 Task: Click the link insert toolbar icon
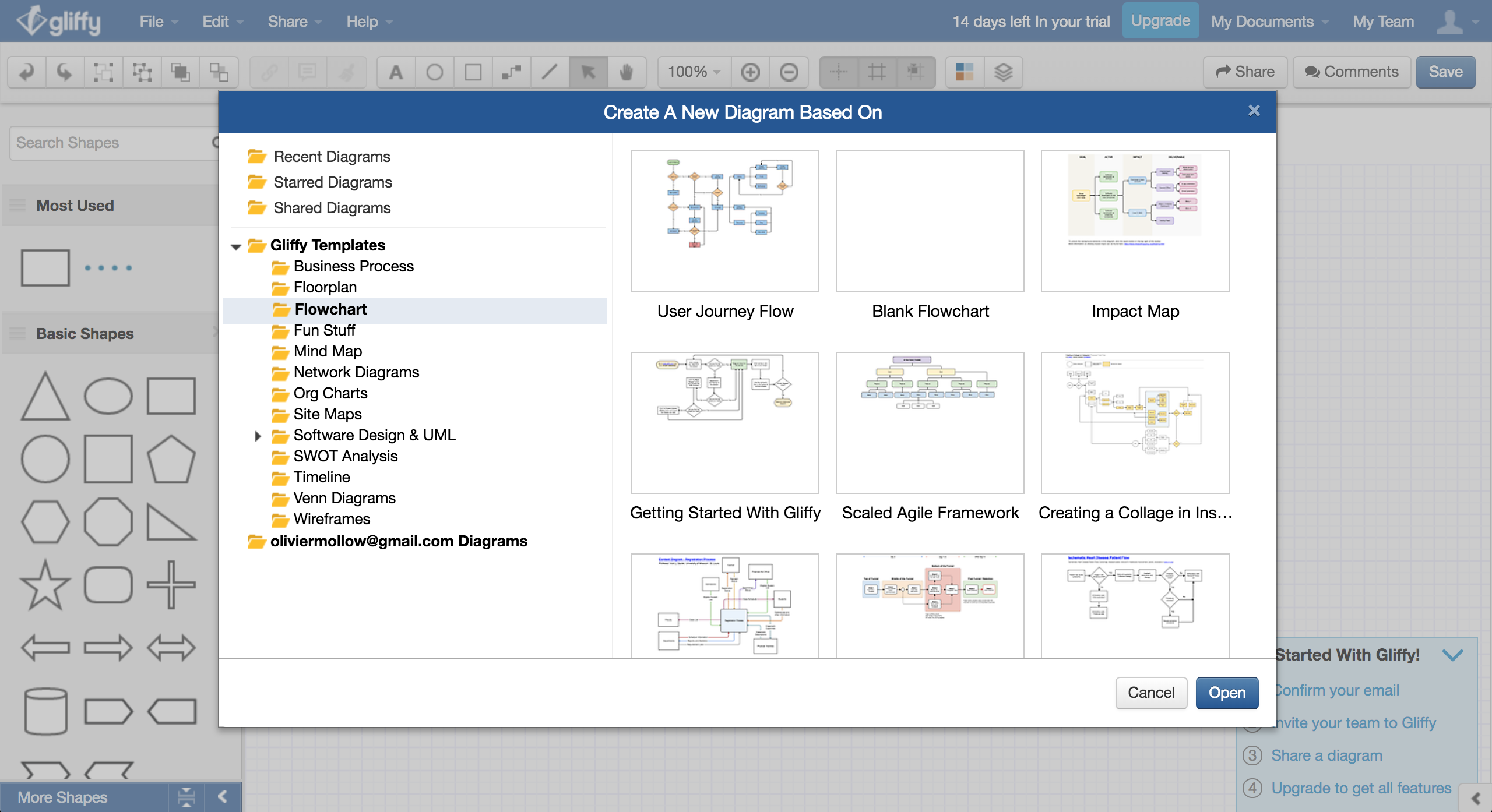click(269, 72)
